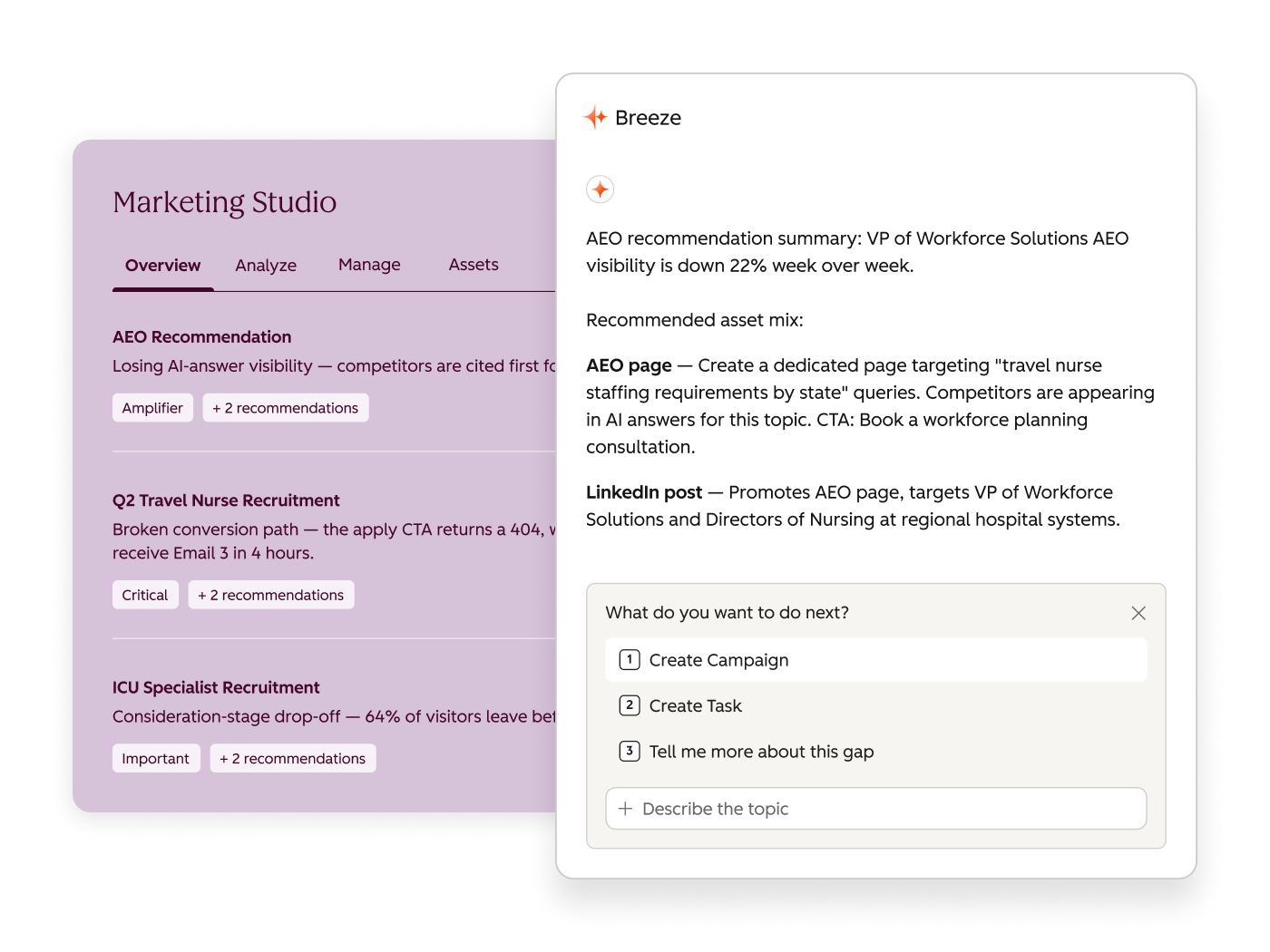Click the number 2 badge beside Create Task
The image size is (1270, 952).
click(x=630, y=705)
